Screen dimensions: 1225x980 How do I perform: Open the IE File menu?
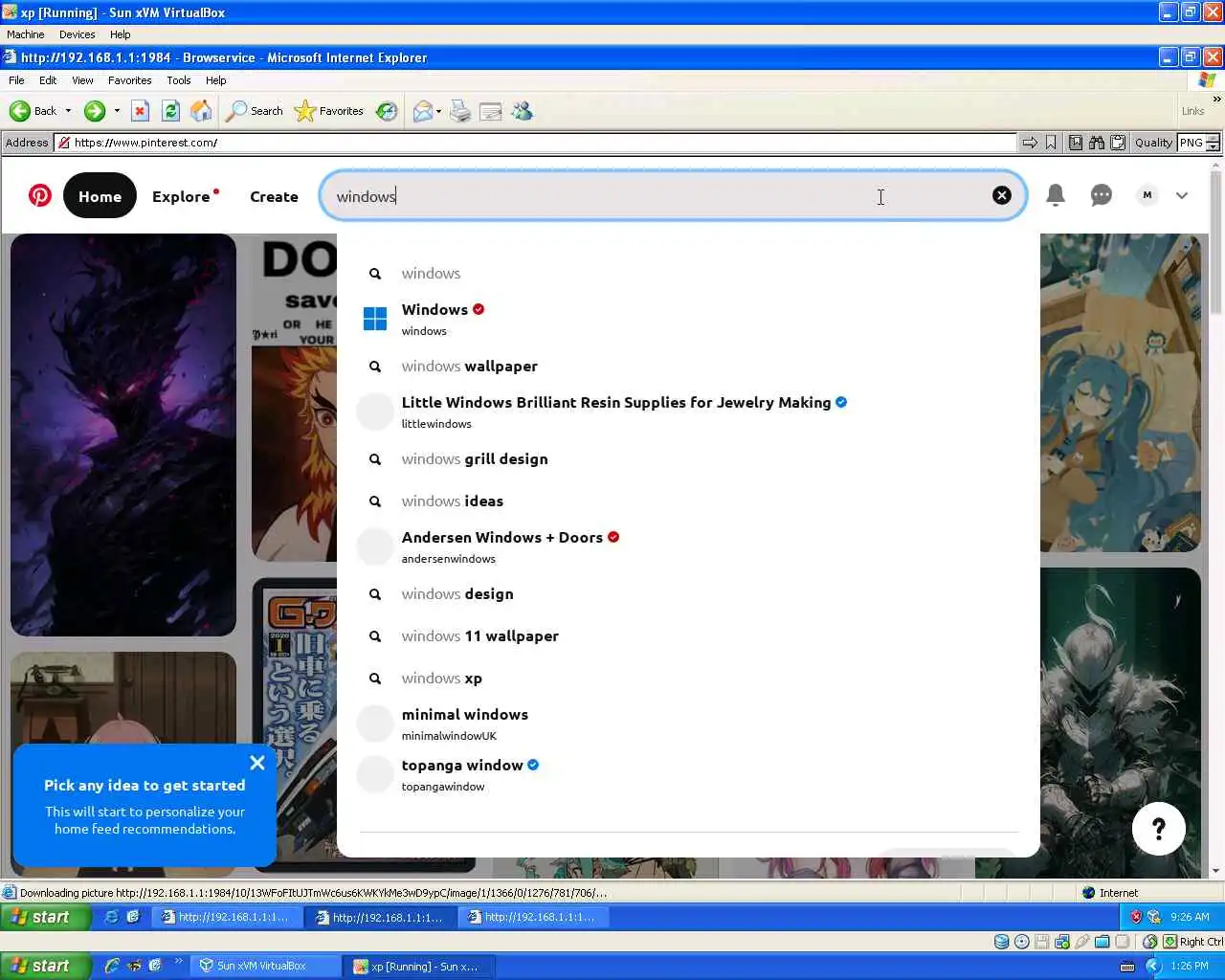16,80
